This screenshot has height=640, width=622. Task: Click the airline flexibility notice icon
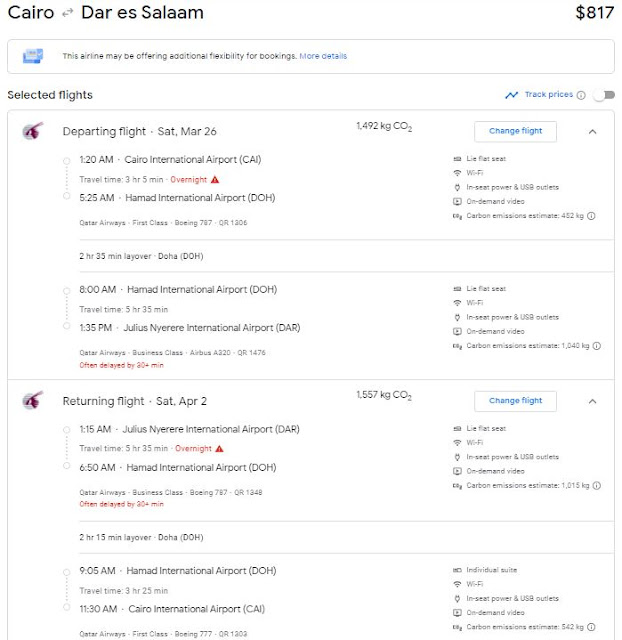[33, 56]
